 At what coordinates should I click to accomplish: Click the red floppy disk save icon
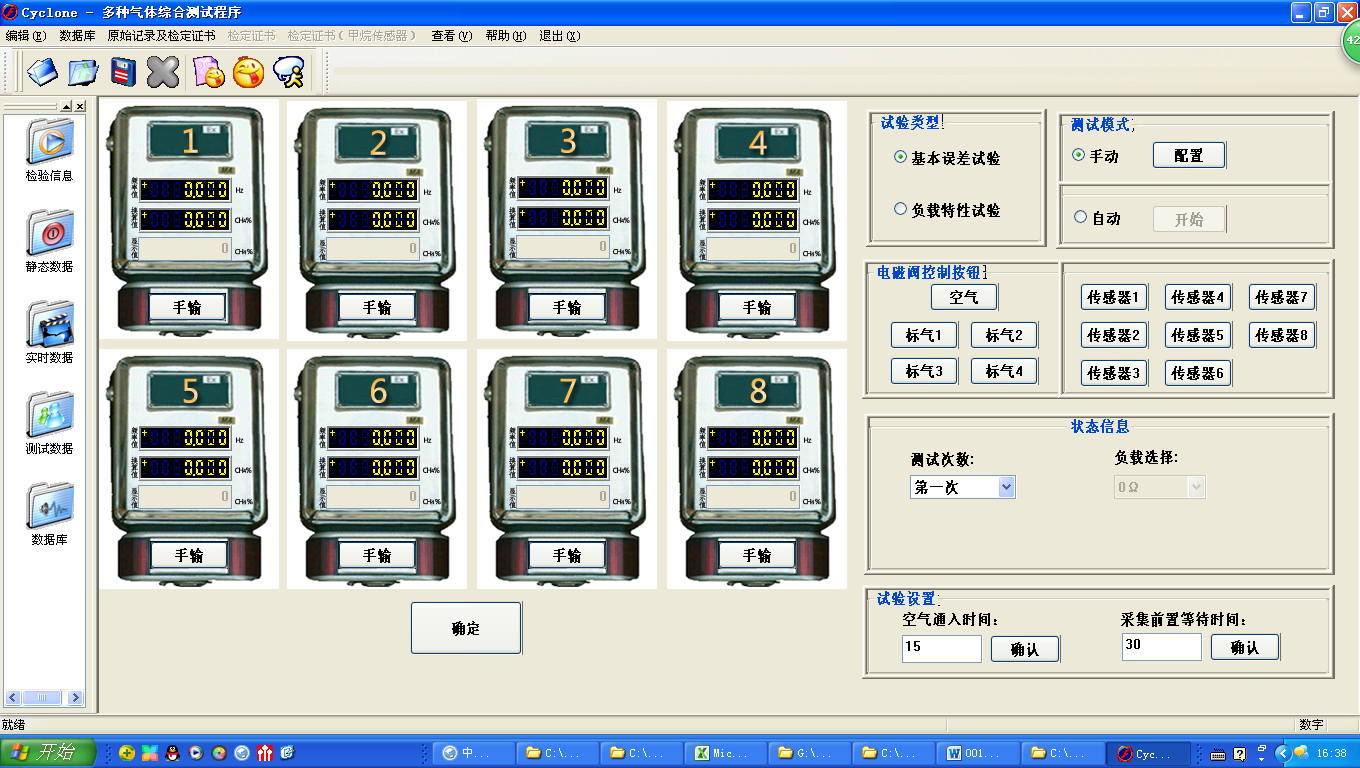(123, 72)
